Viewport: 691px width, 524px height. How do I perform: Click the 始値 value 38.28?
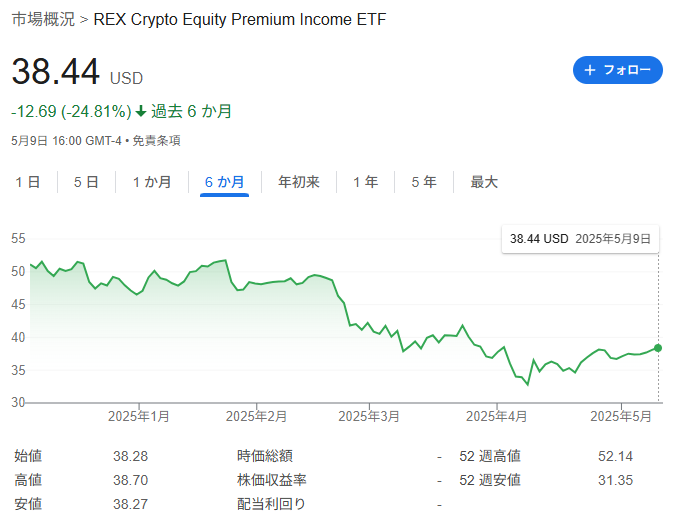point(130,456)
